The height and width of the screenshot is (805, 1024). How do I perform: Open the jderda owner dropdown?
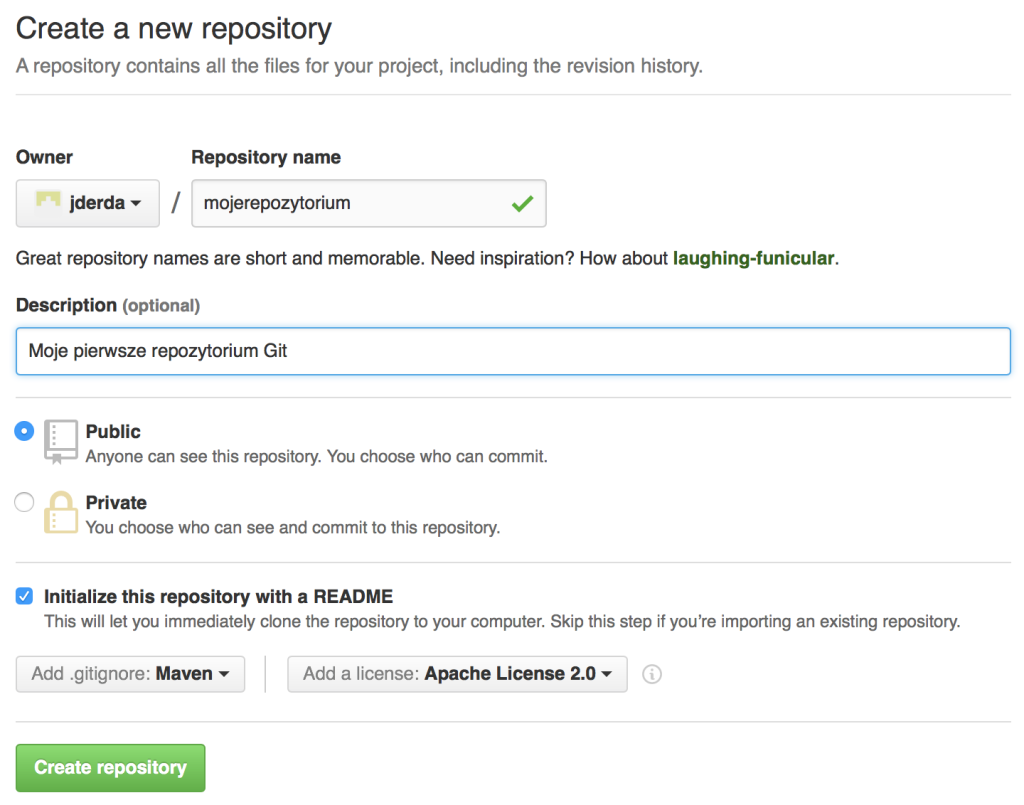(88, 203)
